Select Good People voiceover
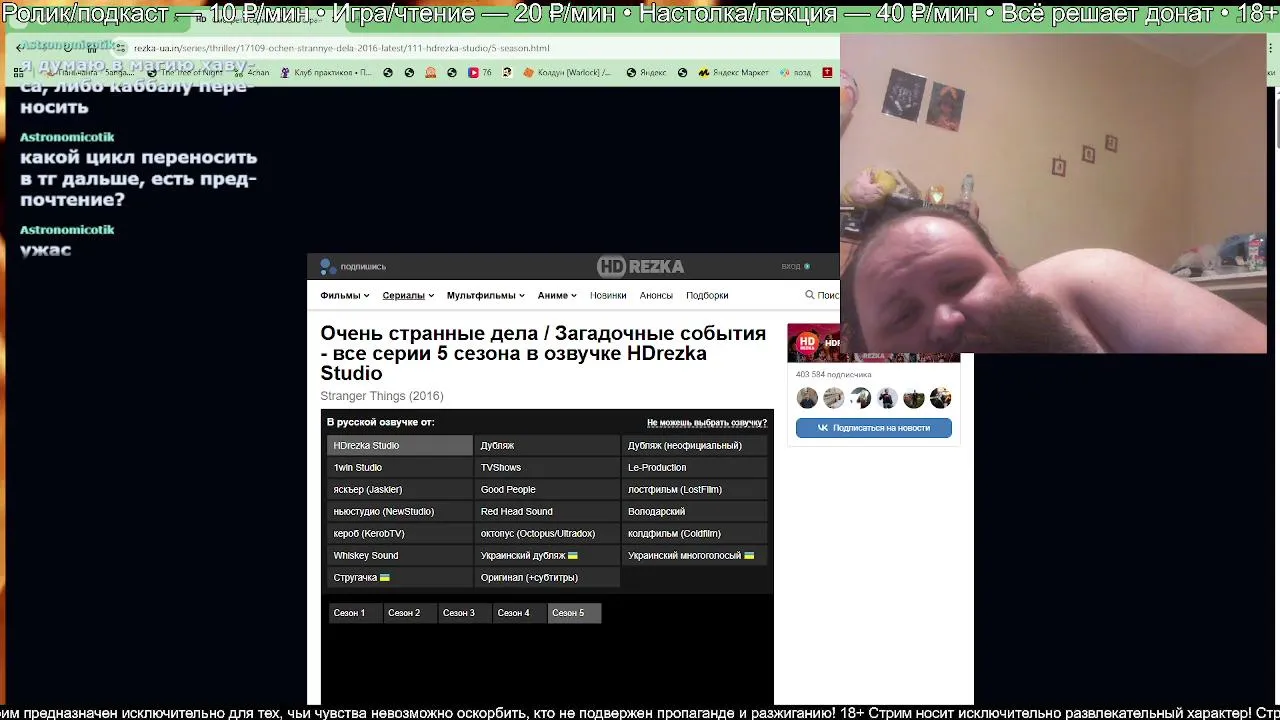Screen dimensions: 1280x720 [x=547, y=489]
